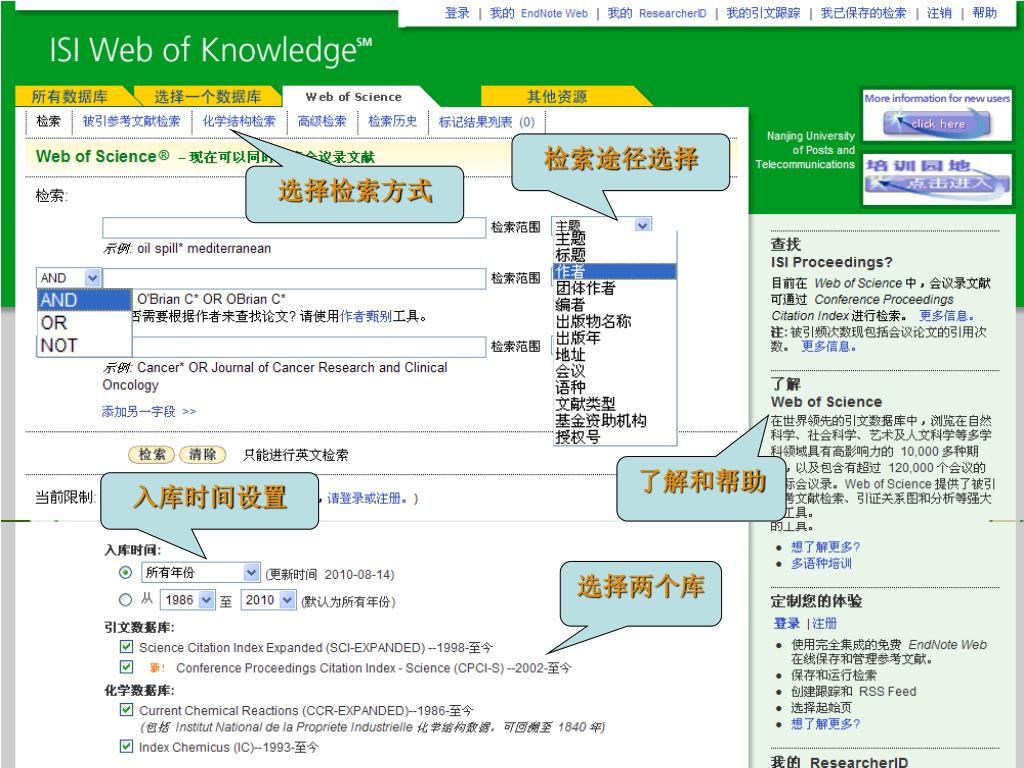Open 我已保存的检索 link
1024x768 pixels.
pyautogui.click(x=863, y=12)
